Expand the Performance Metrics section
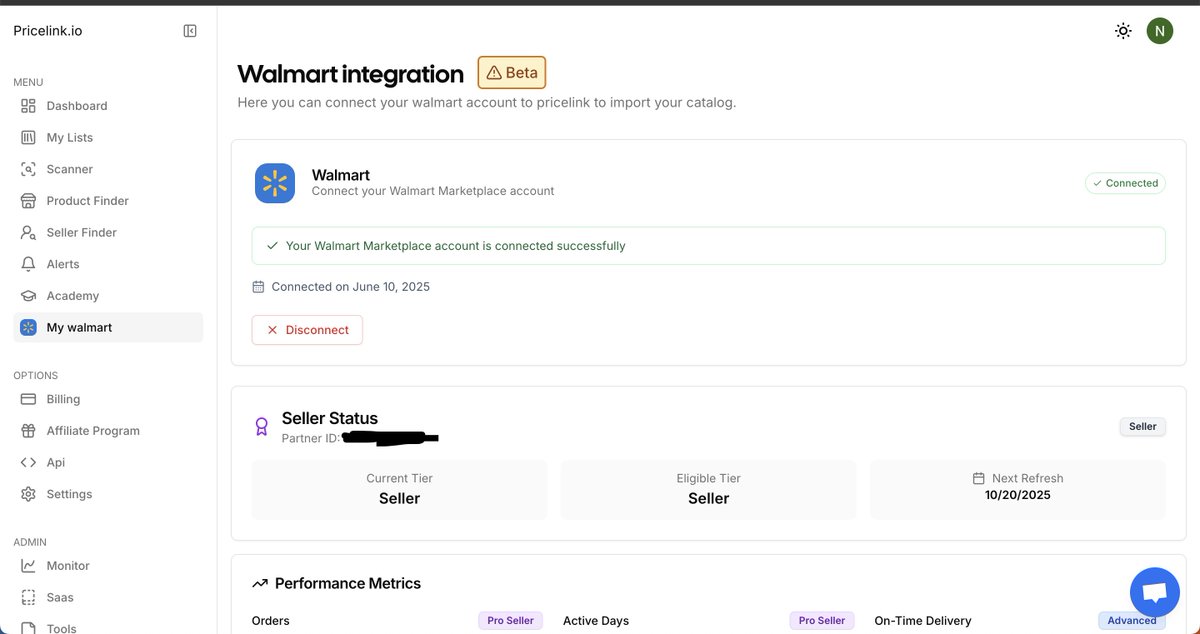 pos(347,582)
